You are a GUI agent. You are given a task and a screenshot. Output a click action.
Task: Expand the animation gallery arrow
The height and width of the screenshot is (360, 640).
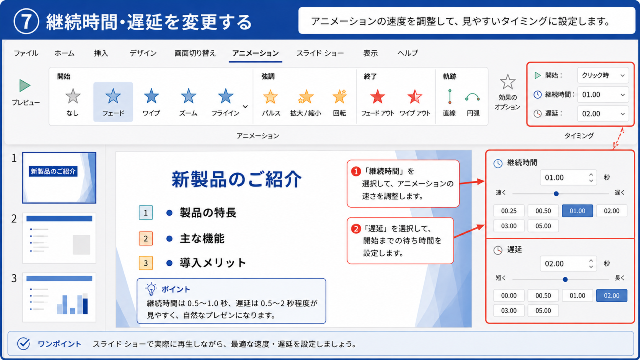point(245,107)
